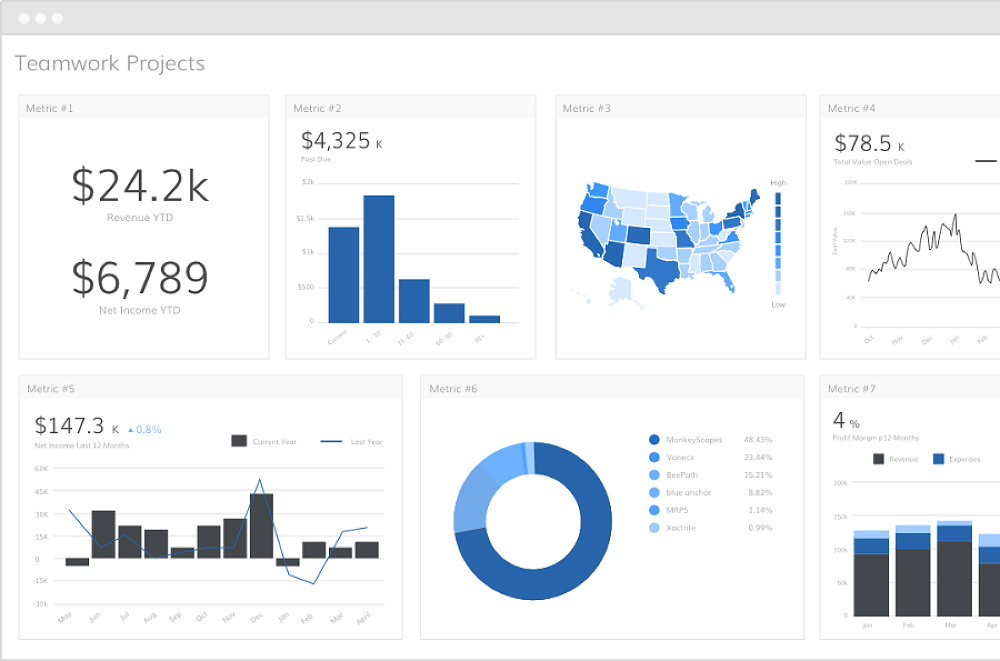Click the $24.2k revenue figure
The image size is (1000, 661).
click(140, 186)
